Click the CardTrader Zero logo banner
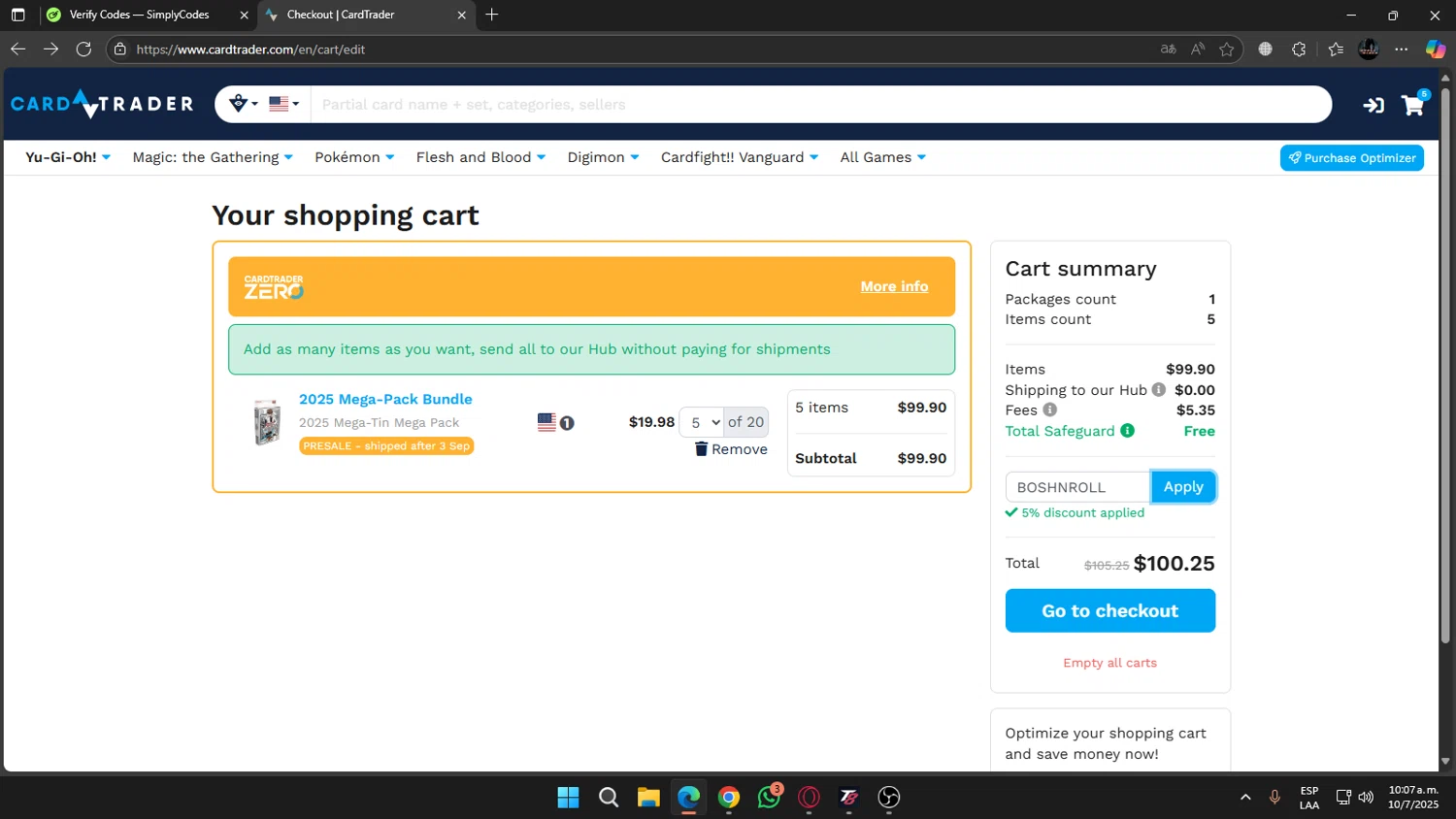 [x=274, y=286]
